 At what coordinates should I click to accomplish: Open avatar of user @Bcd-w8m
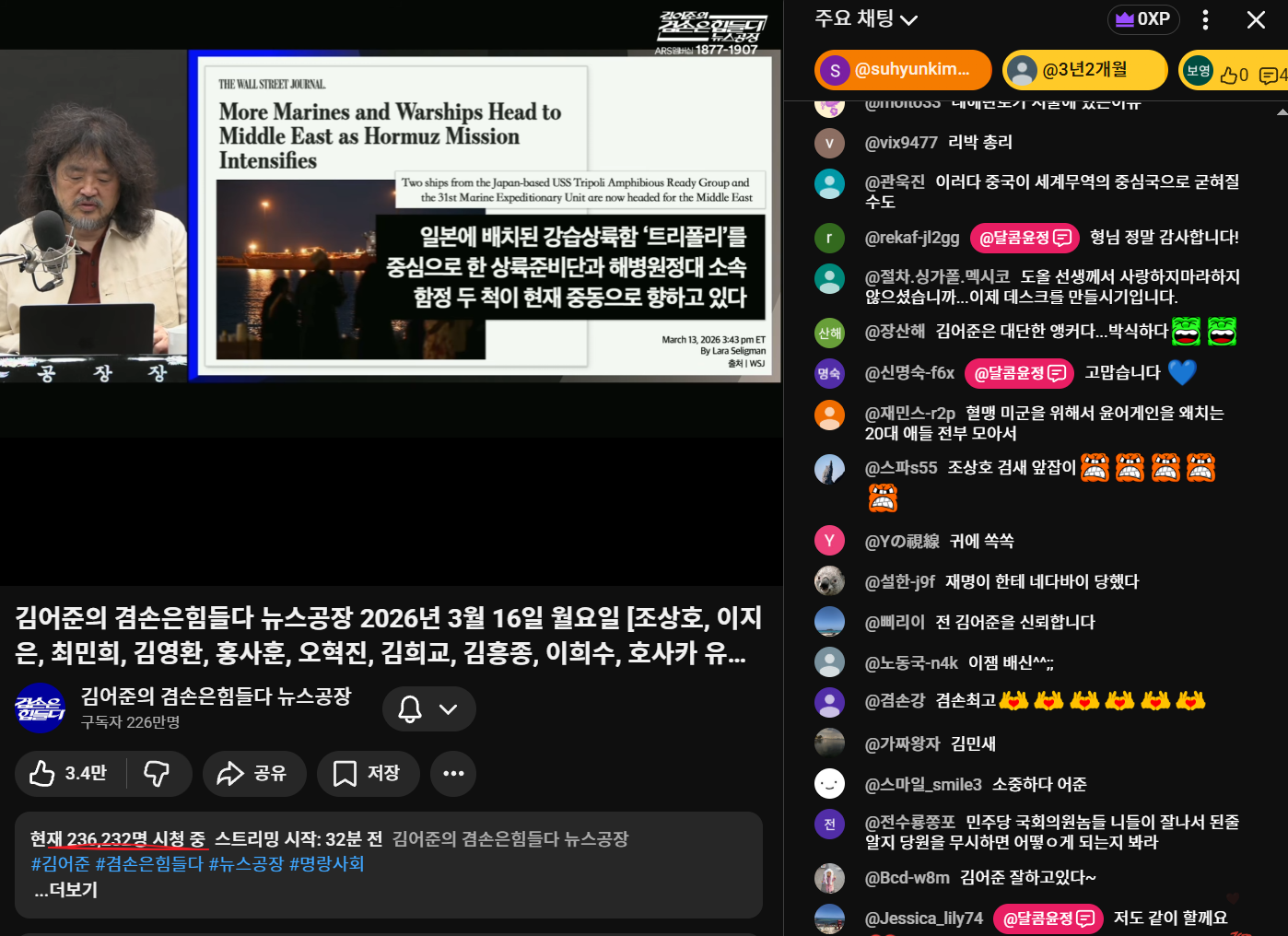click(829, 878)
